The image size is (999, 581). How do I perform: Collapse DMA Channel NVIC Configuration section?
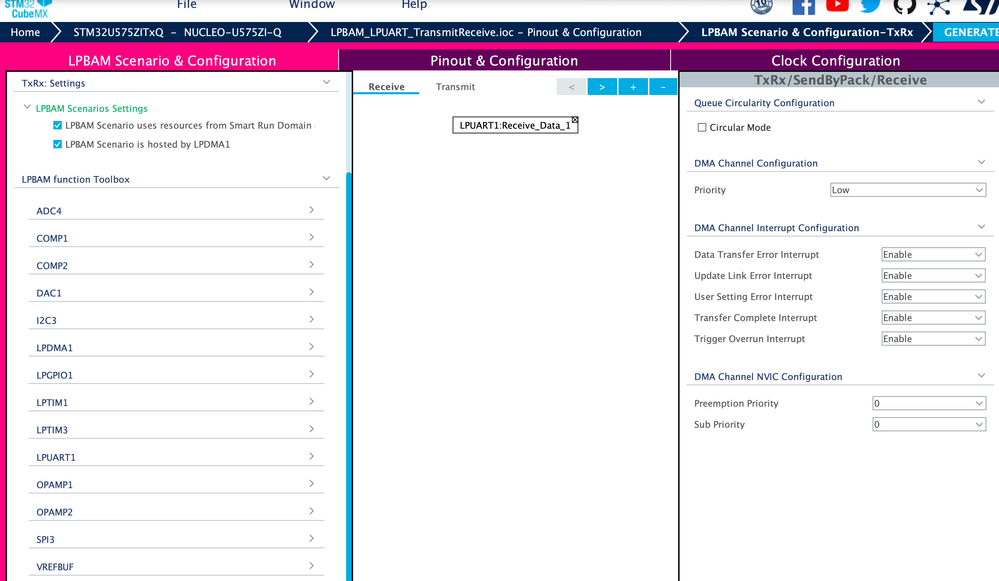click(x=981, y=376)
